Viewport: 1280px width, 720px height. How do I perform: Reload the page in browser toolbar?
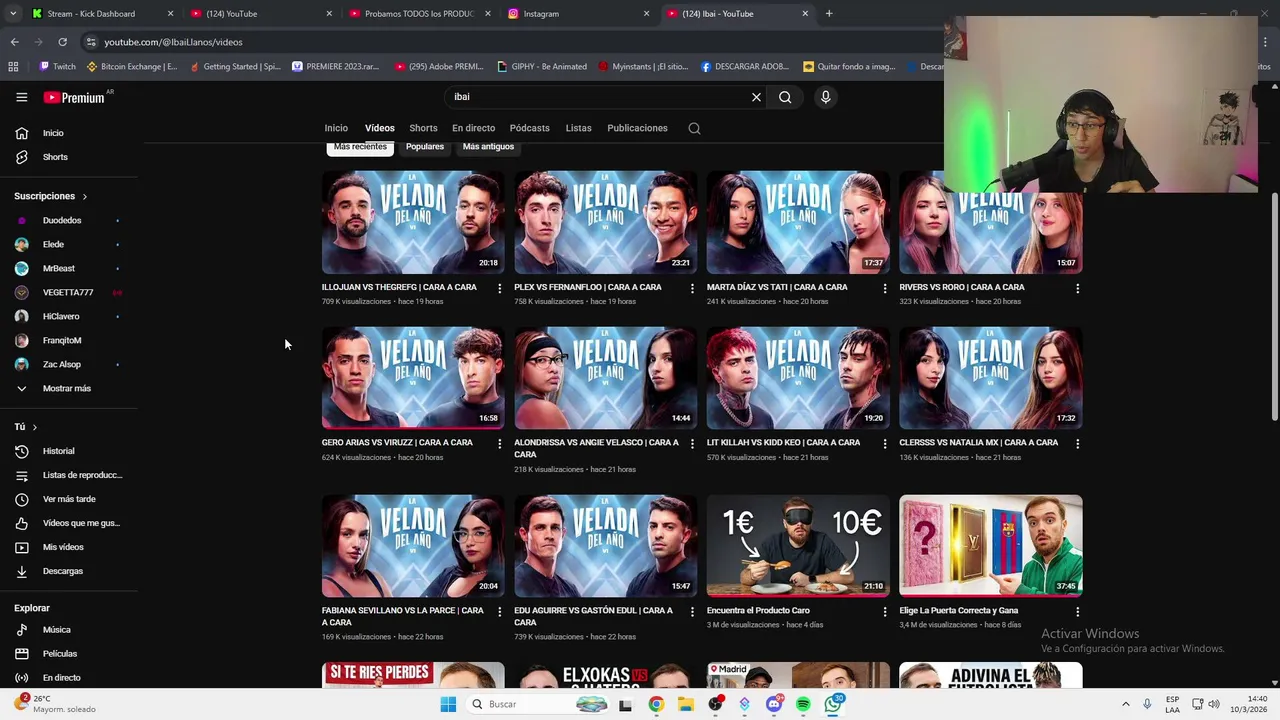[x=62, y=42]
